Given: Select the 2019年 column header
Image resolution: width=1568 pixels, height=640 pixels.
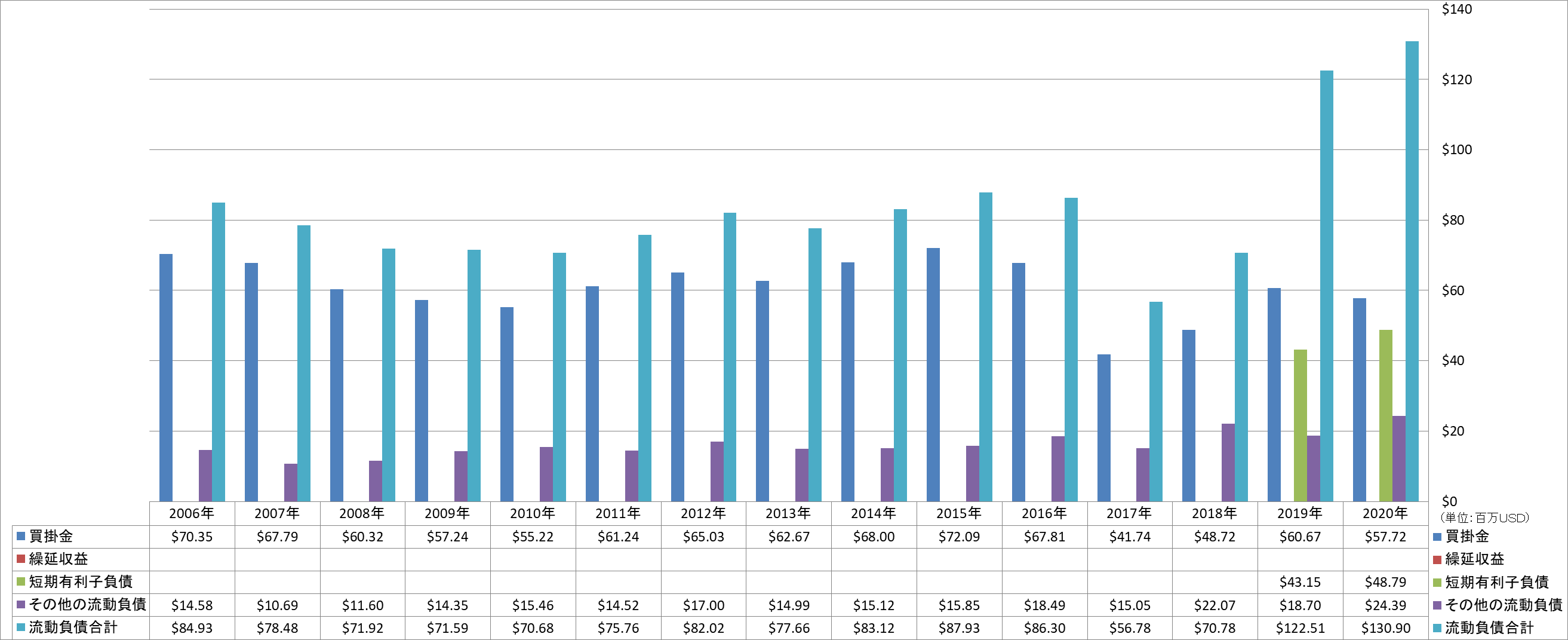Looking at the screenshot, I should (x=1299, y=513).
